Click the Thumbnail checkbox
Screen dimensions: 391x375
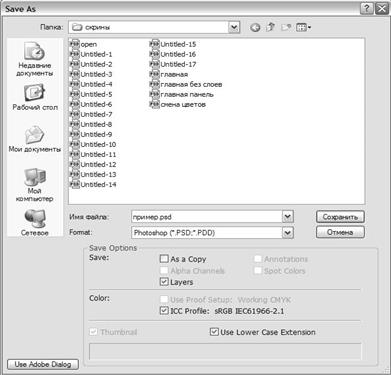click(93, 332)
